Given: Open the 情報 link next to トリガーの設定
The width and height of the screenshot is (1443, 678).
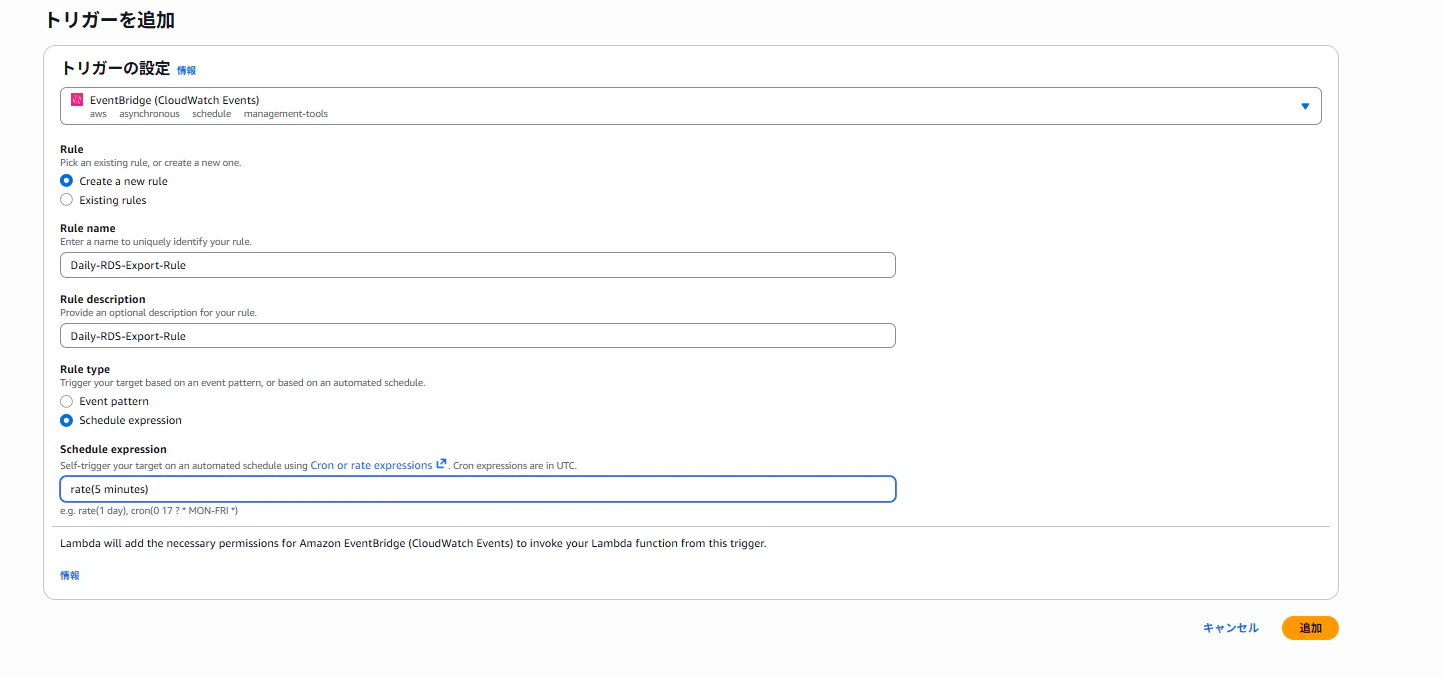Looking at the screenshot, I should [x=187, y=70].
